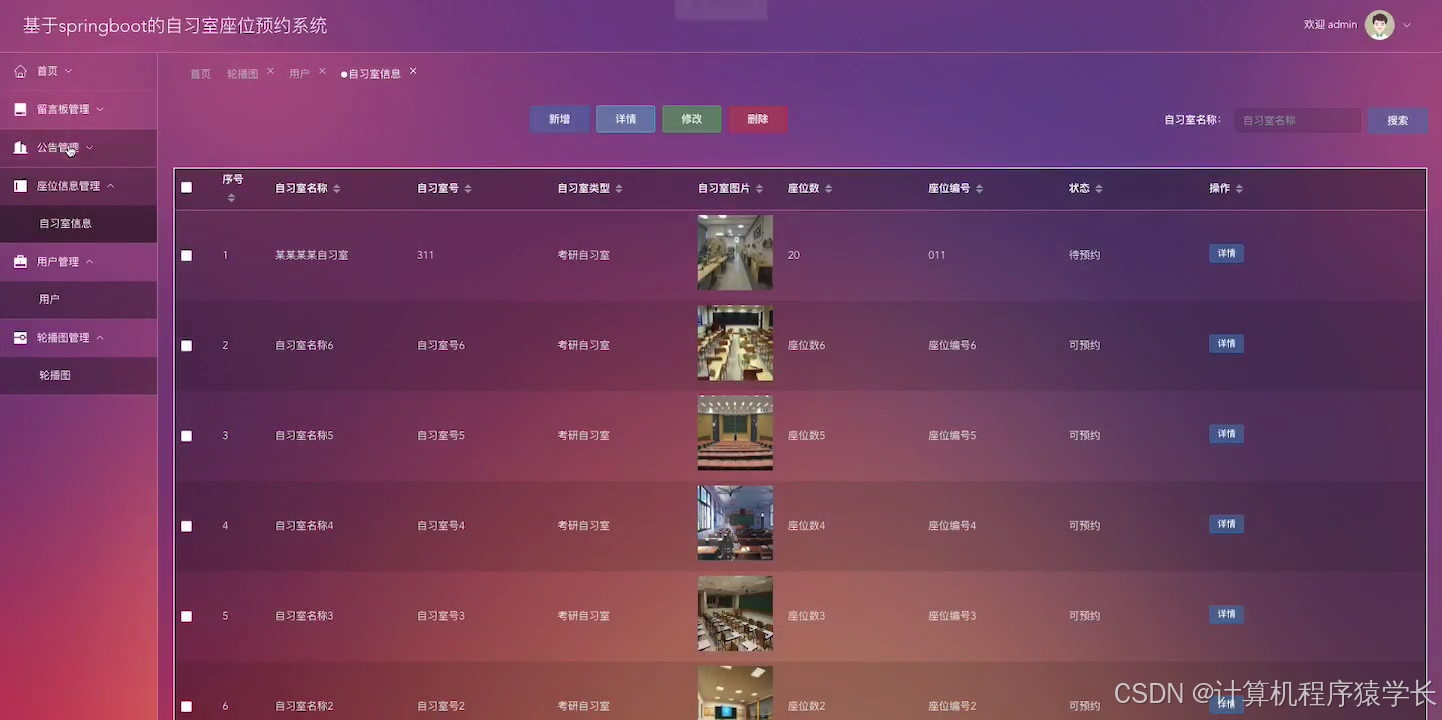Open 自习室信息 in the sidebar

pos(78,224)
